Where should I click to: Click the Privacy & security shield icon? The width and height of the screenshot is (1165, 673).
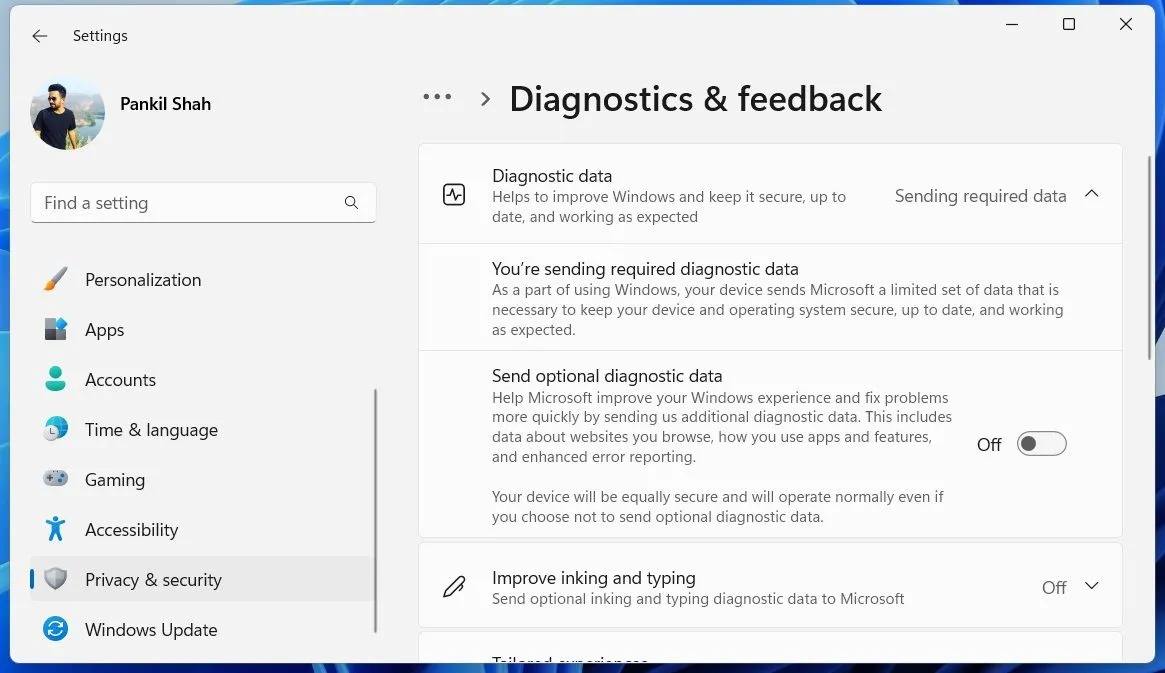point(56,579)
